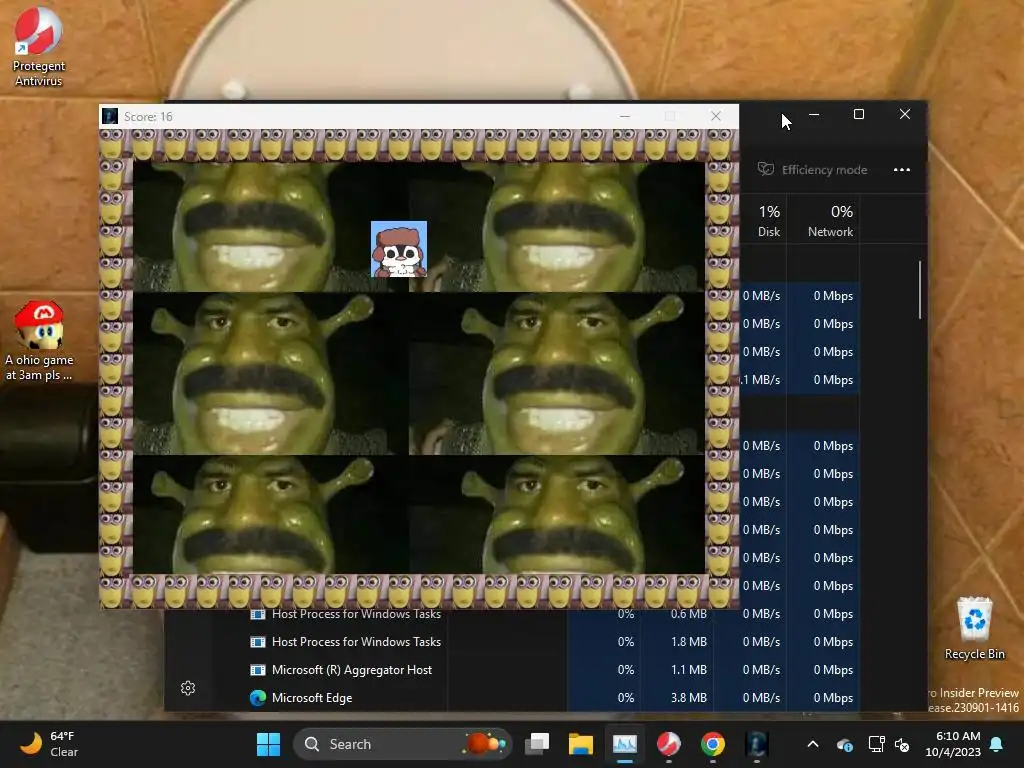Open network settings from tray icon
The width and height of the screenshot is (1024, 768).
[876, 744]
